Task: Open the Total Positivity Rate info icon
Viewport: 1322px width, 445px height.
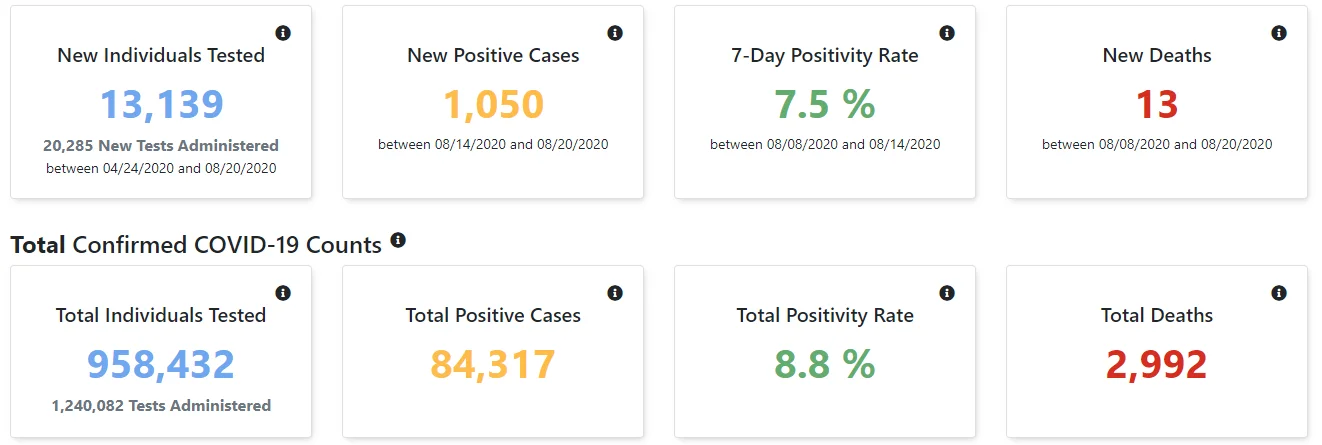Action: (947, 293)
